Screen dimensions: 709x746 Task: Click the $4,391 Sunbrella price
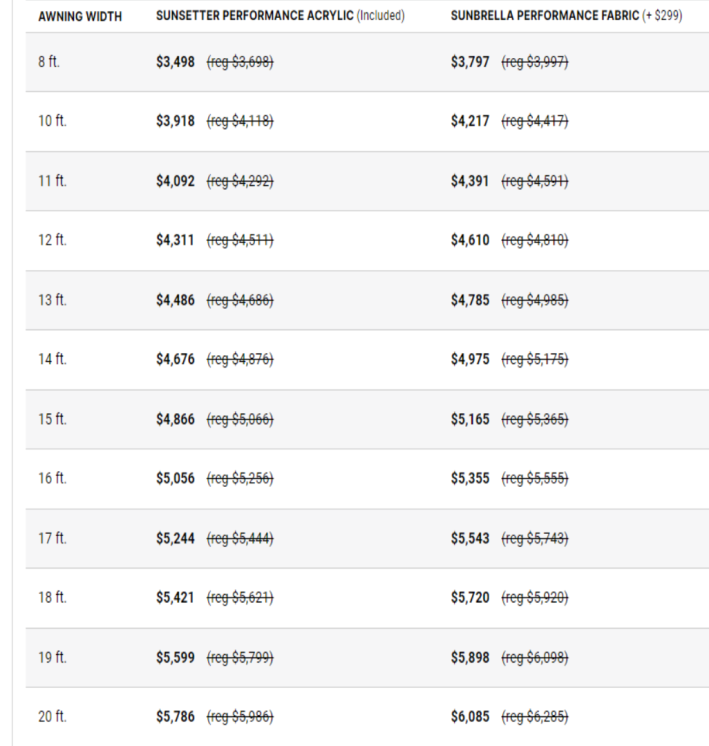pyautogui.click(x=470, y=182)
